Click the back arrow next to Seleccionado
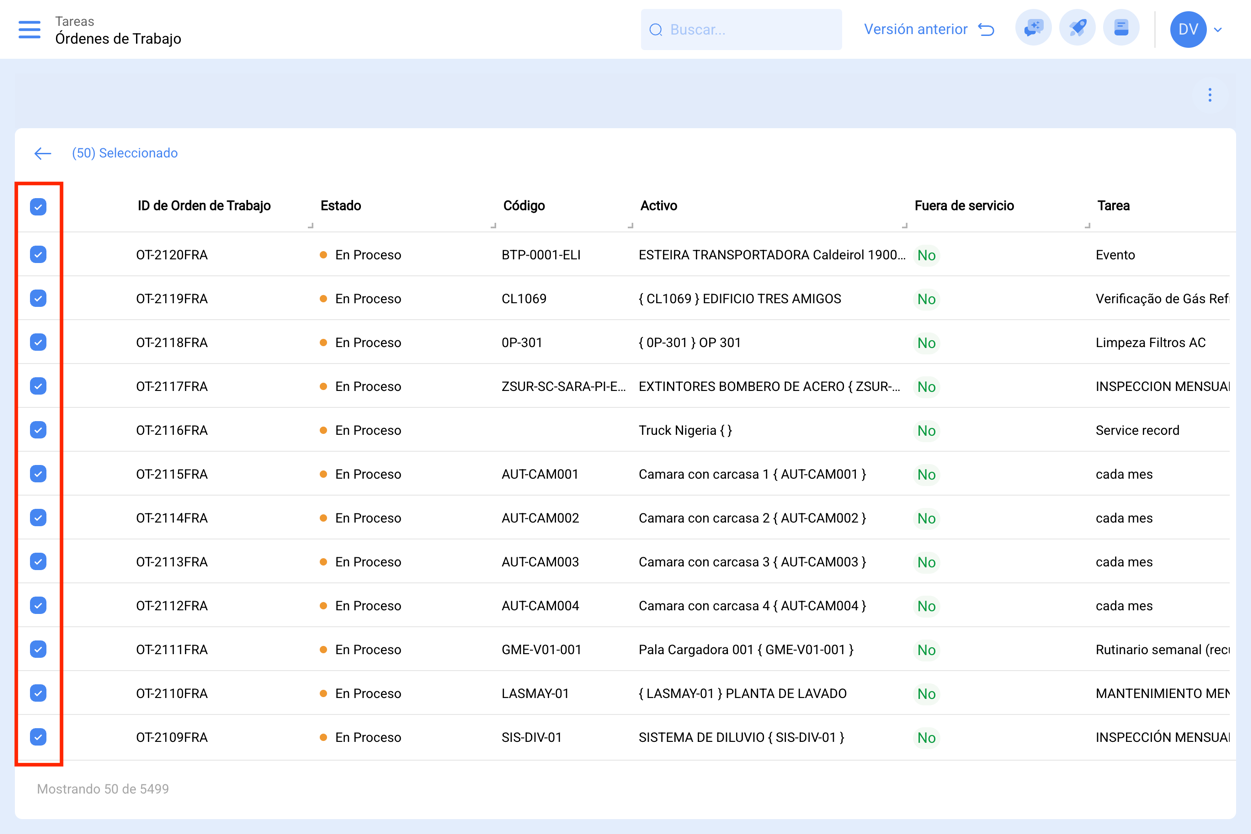The height and width of the screenshot is (834, 1251). pos(42,153)
